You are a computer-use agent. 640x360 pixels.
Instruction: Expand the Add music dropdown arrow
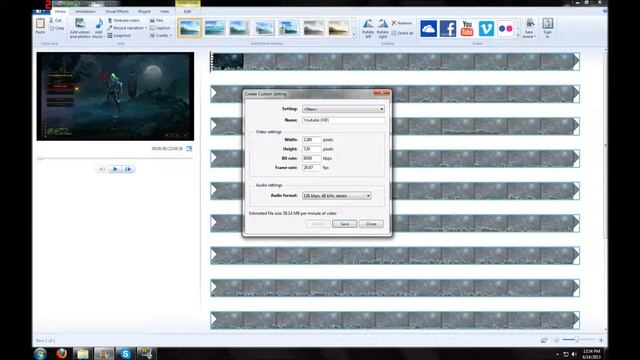(x=104, y=37)
